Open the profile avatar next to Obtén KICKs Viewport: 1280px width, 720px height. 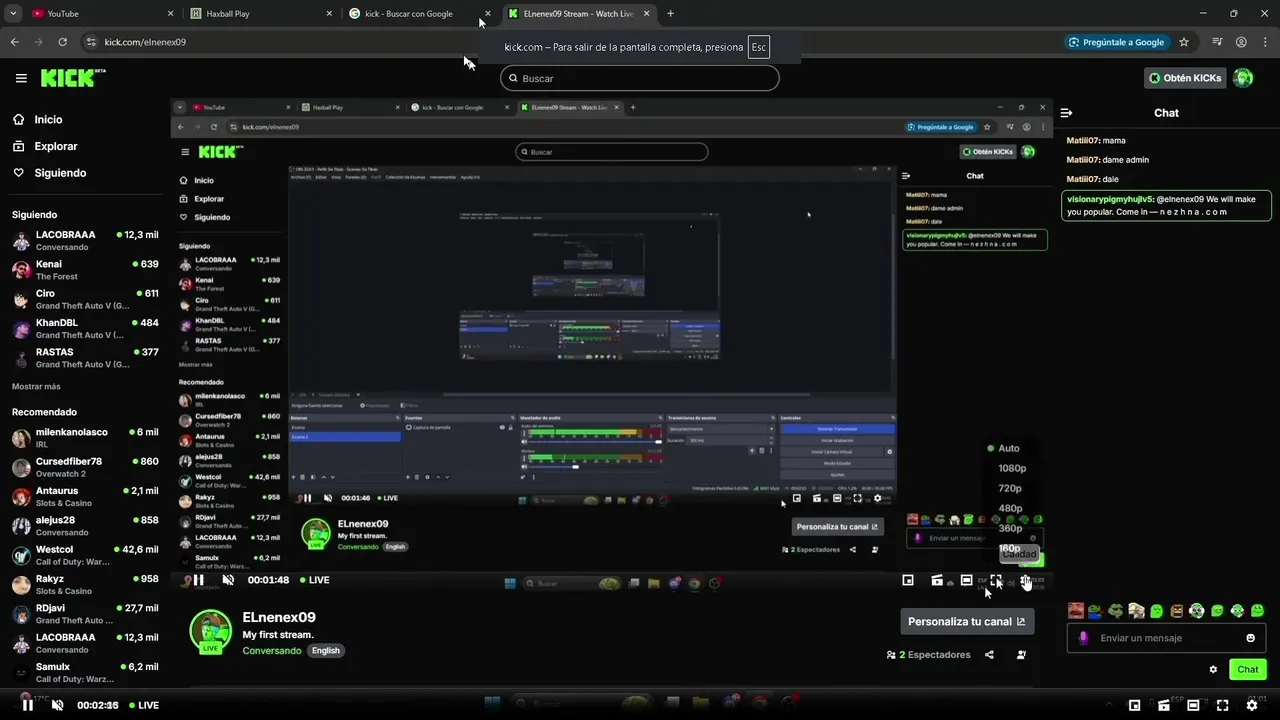[1243, 78]
